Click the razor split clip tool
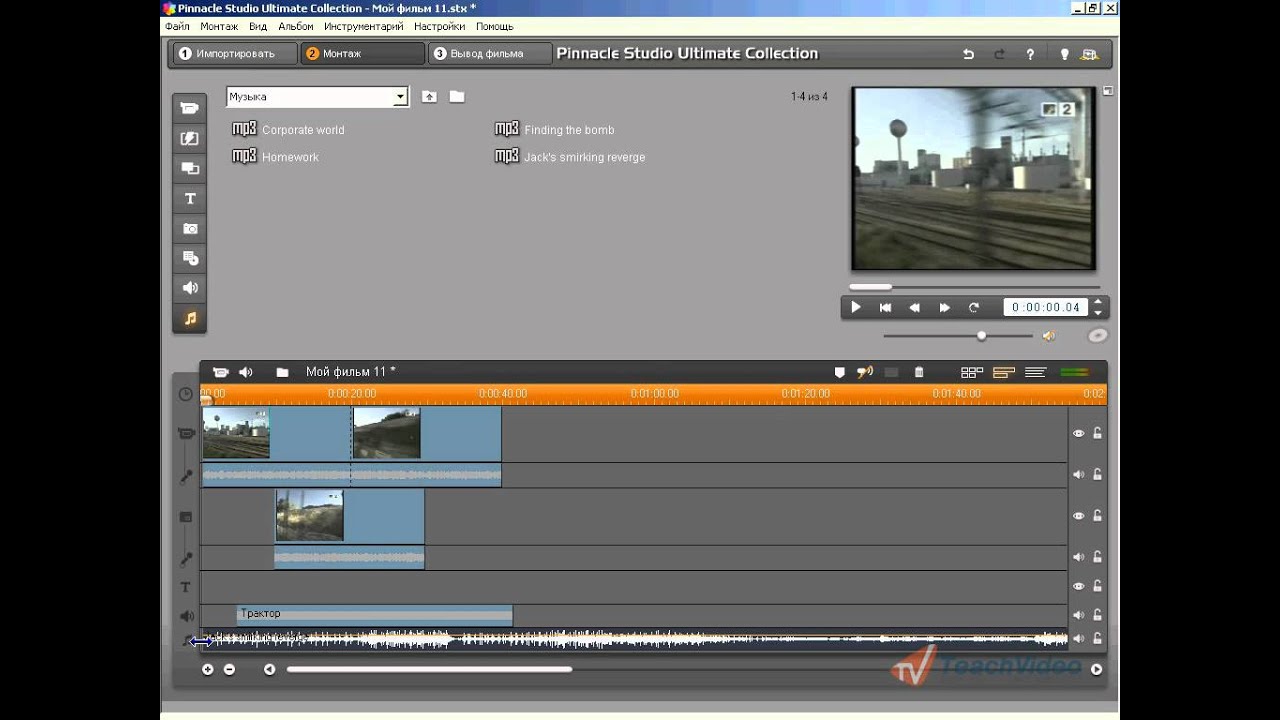 pyautogui.click(x=891, y=373)
